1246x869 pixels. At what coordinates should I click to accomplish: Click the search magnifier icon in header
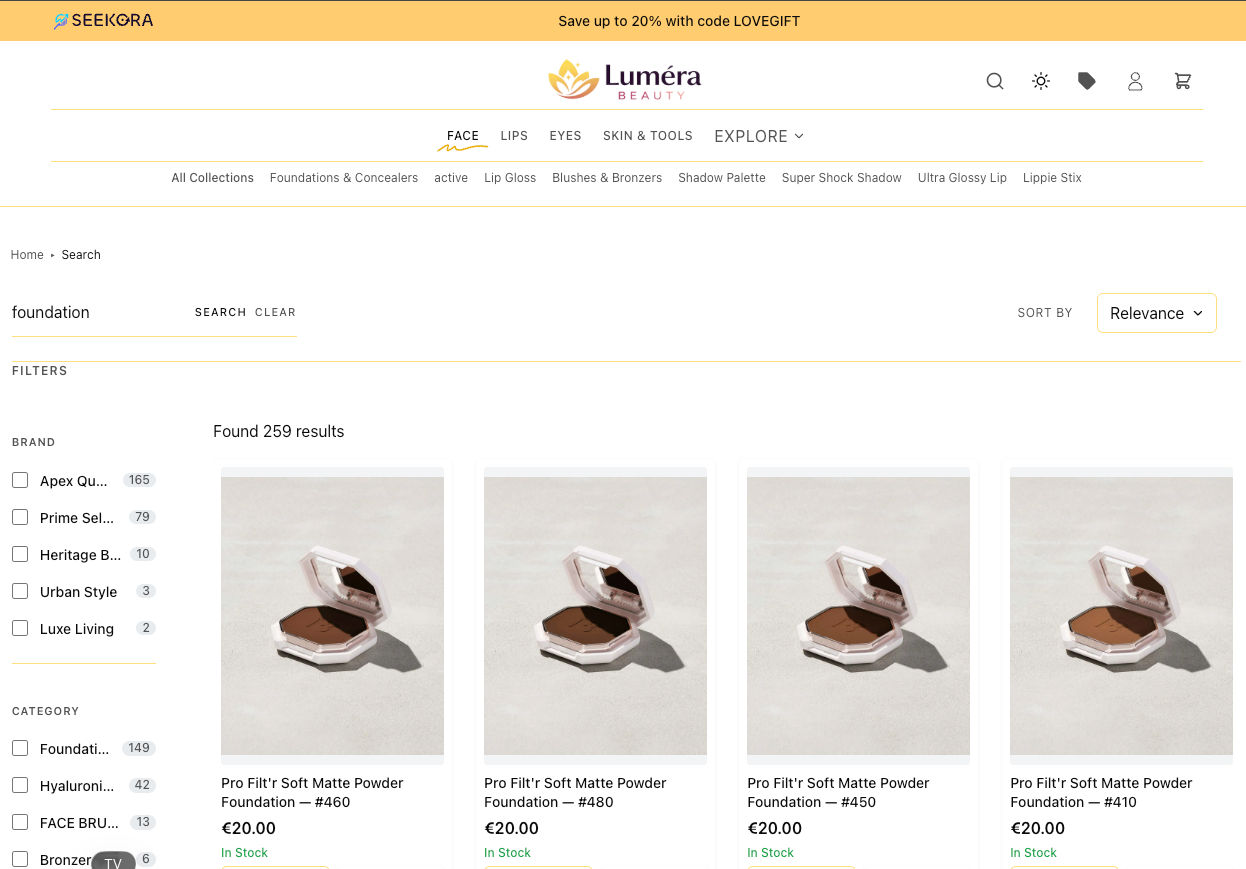995,81
